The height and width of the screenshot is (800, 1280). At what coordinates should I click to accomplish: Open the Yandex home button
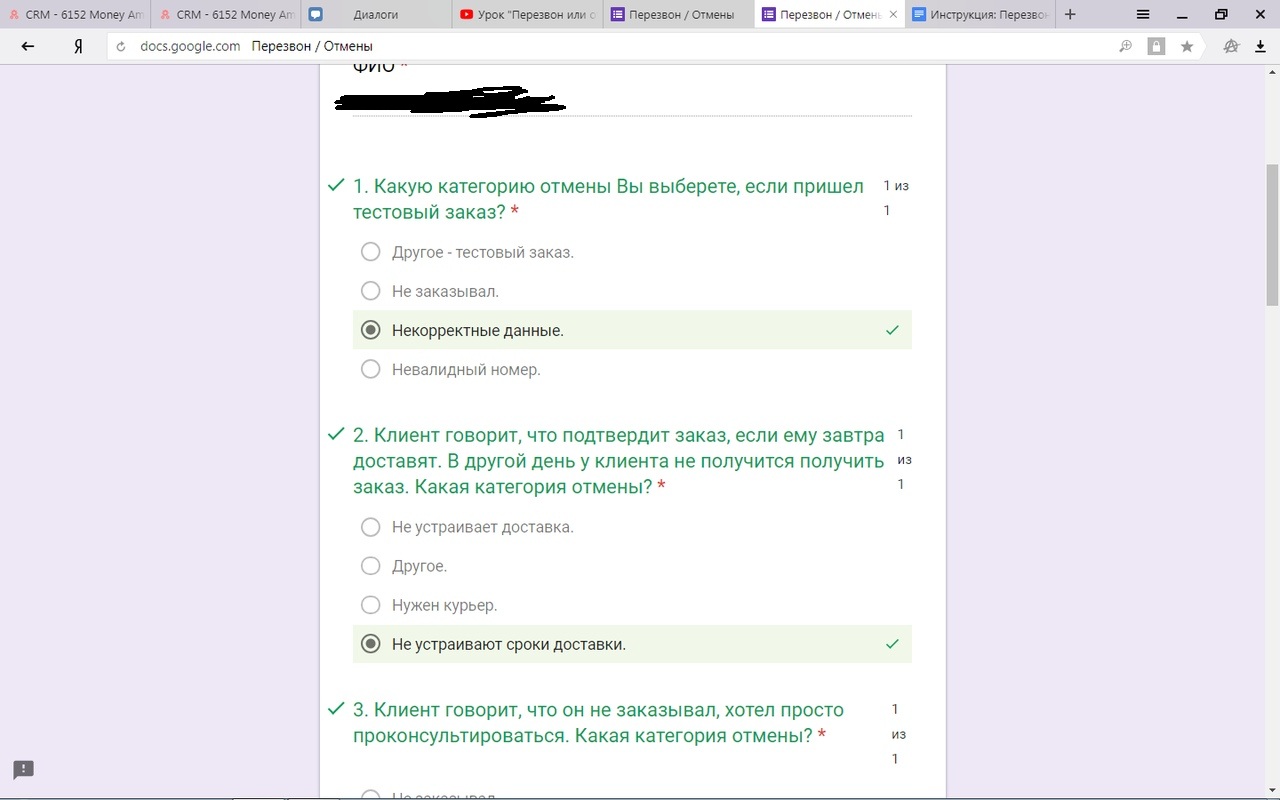pos(78,46)
